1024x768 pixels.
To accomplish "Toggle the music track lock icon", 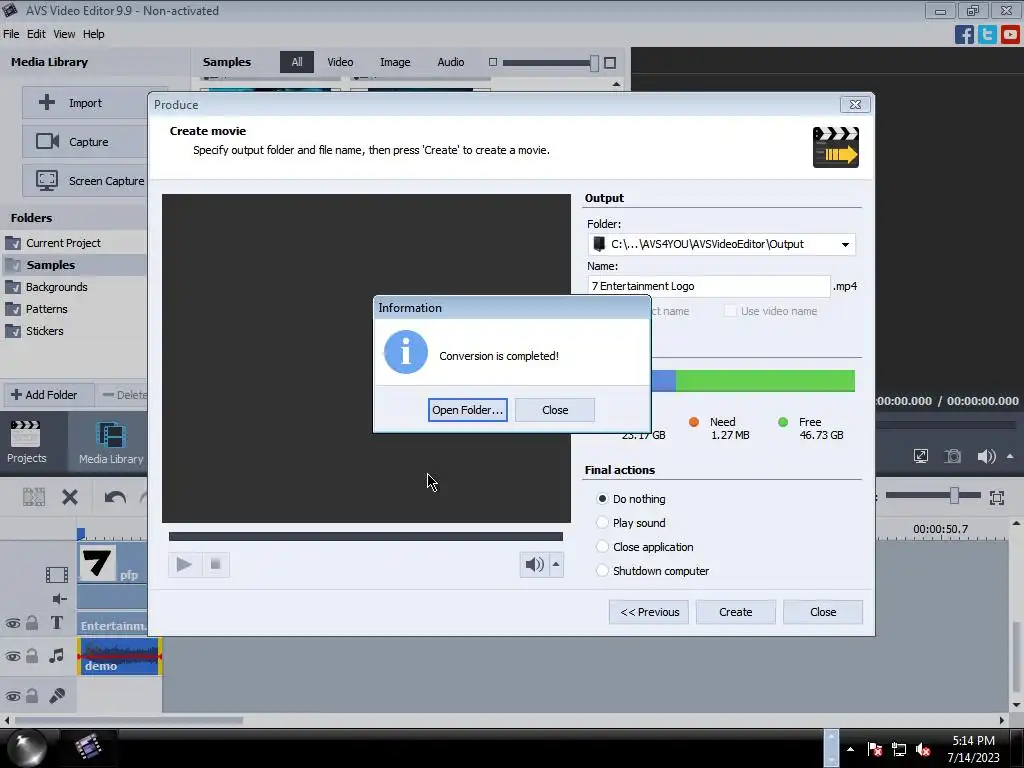I will 32,656.
